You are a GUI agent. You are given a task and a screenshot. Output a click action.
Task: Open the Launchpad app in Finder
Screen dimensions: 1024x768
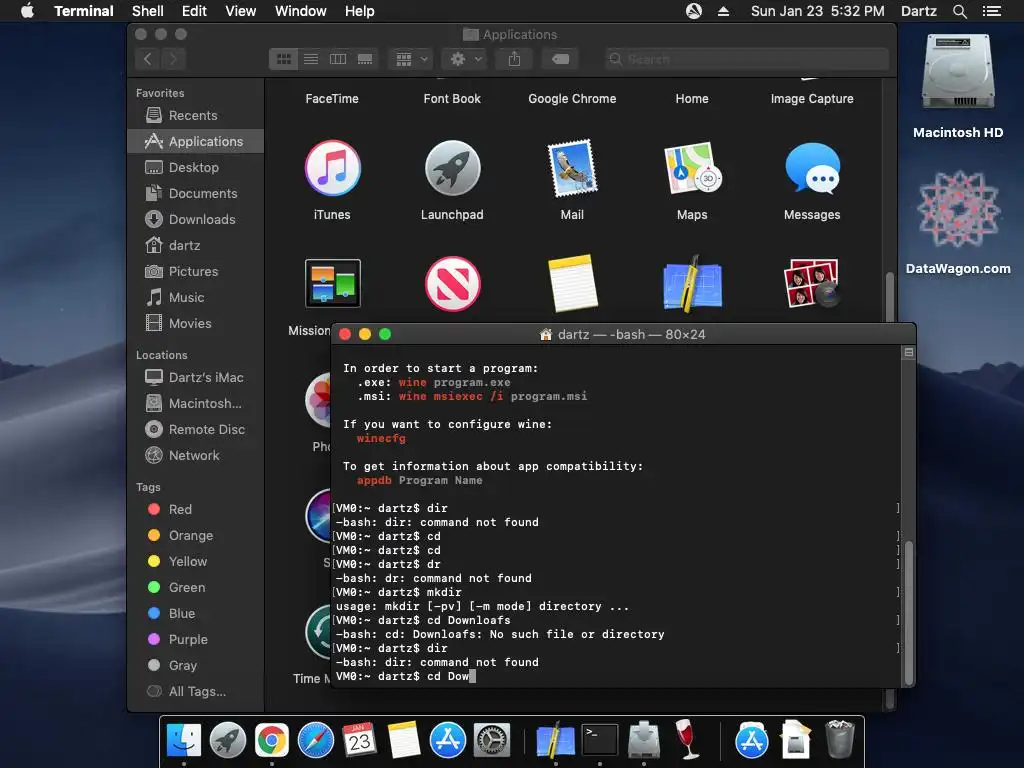click(x=453, y=168)
